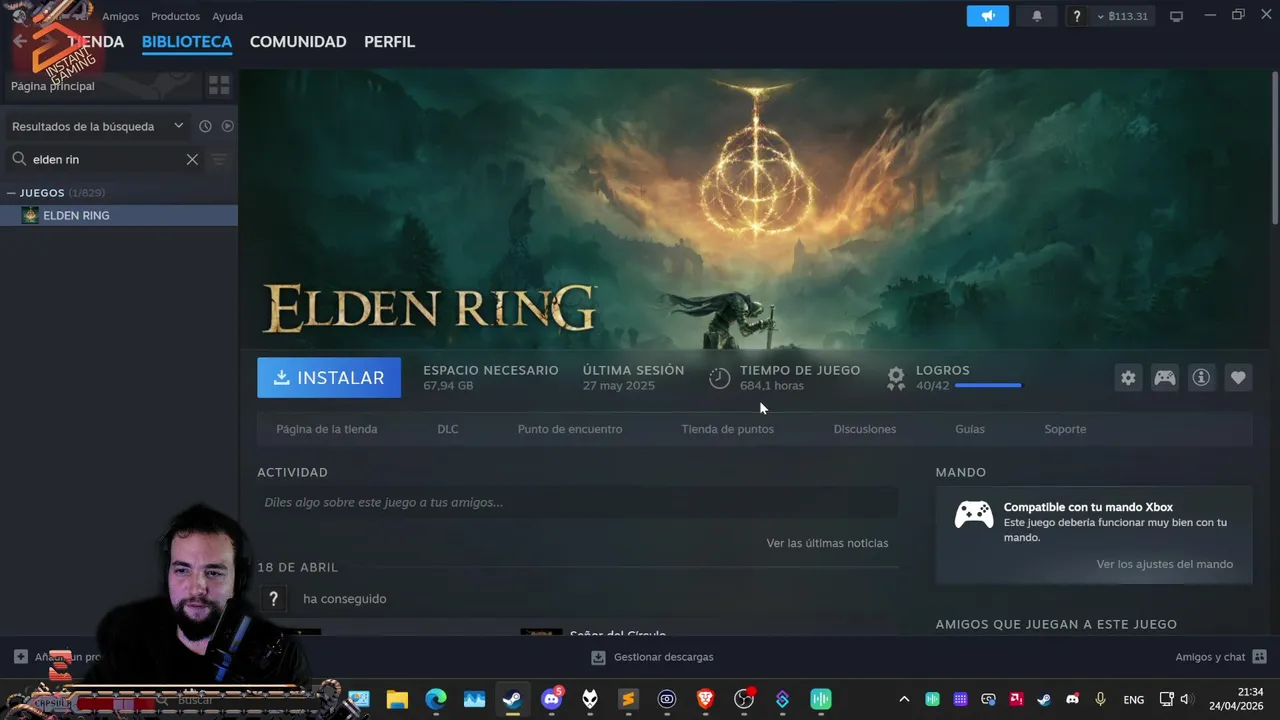Open Sublime Text from the taskbar
1280x720 pixels.
(x=628, y=699)
